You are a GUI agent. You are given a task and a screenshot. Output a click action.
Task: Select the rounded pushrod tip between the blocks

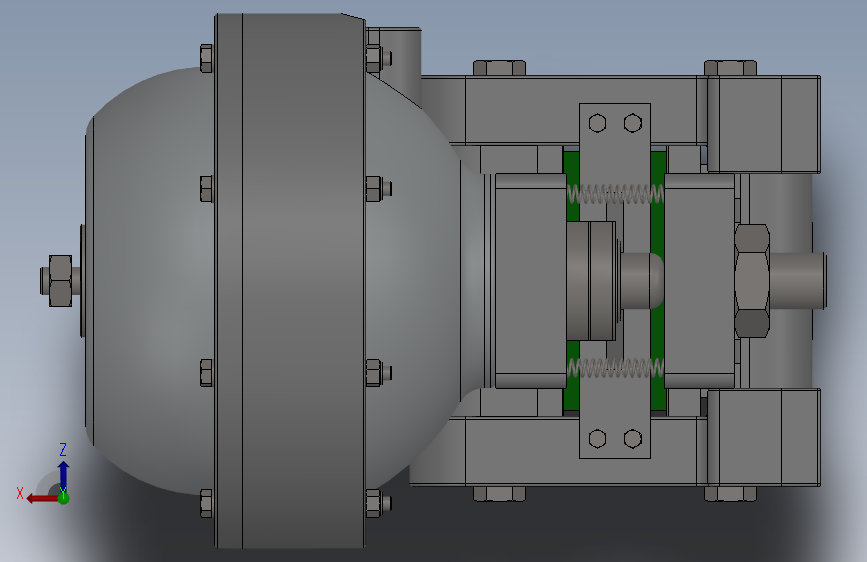642,280
